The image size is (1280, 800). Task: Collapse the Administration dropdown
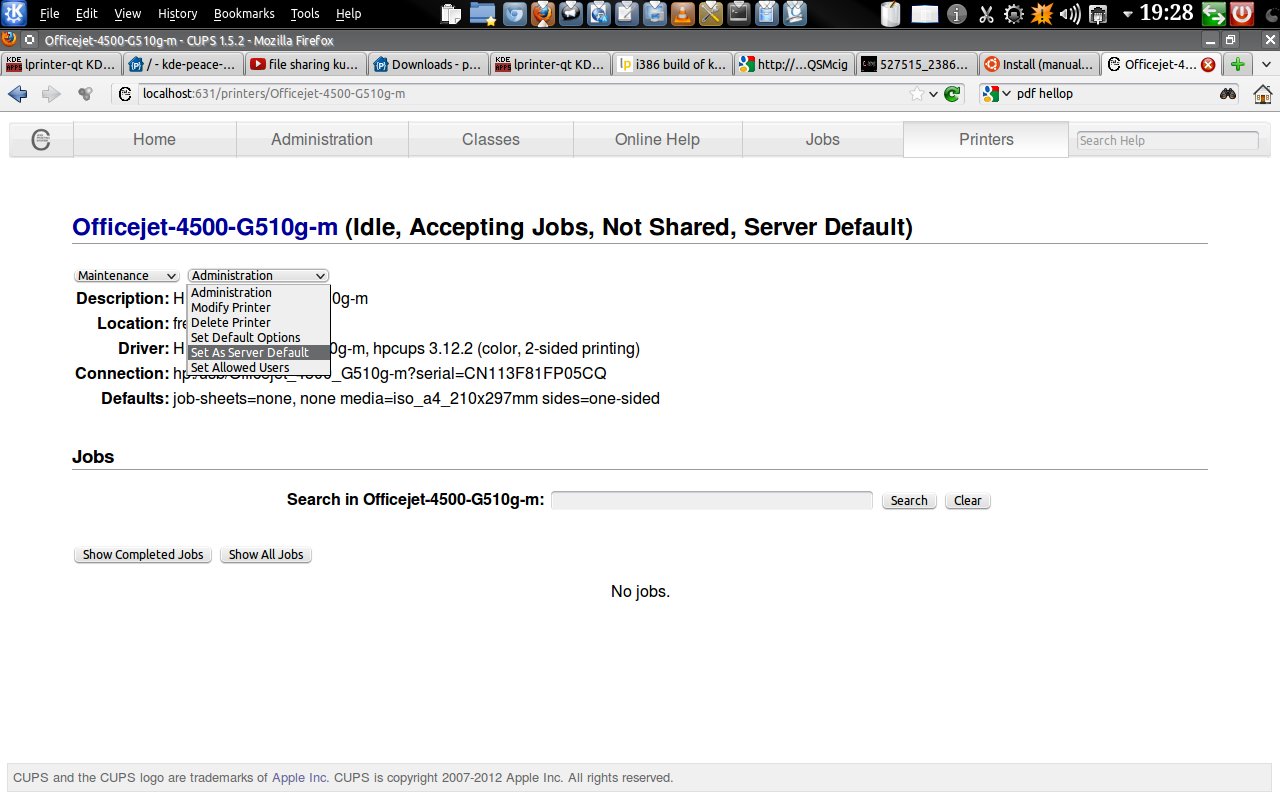click(258, 275)
